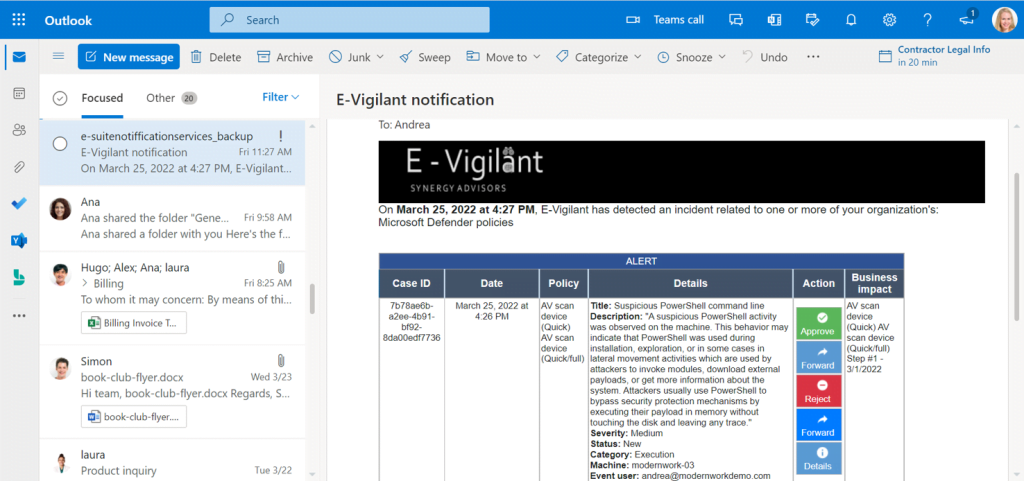
Task: Open the Categorize dropdown
Action: pos(599,57)
